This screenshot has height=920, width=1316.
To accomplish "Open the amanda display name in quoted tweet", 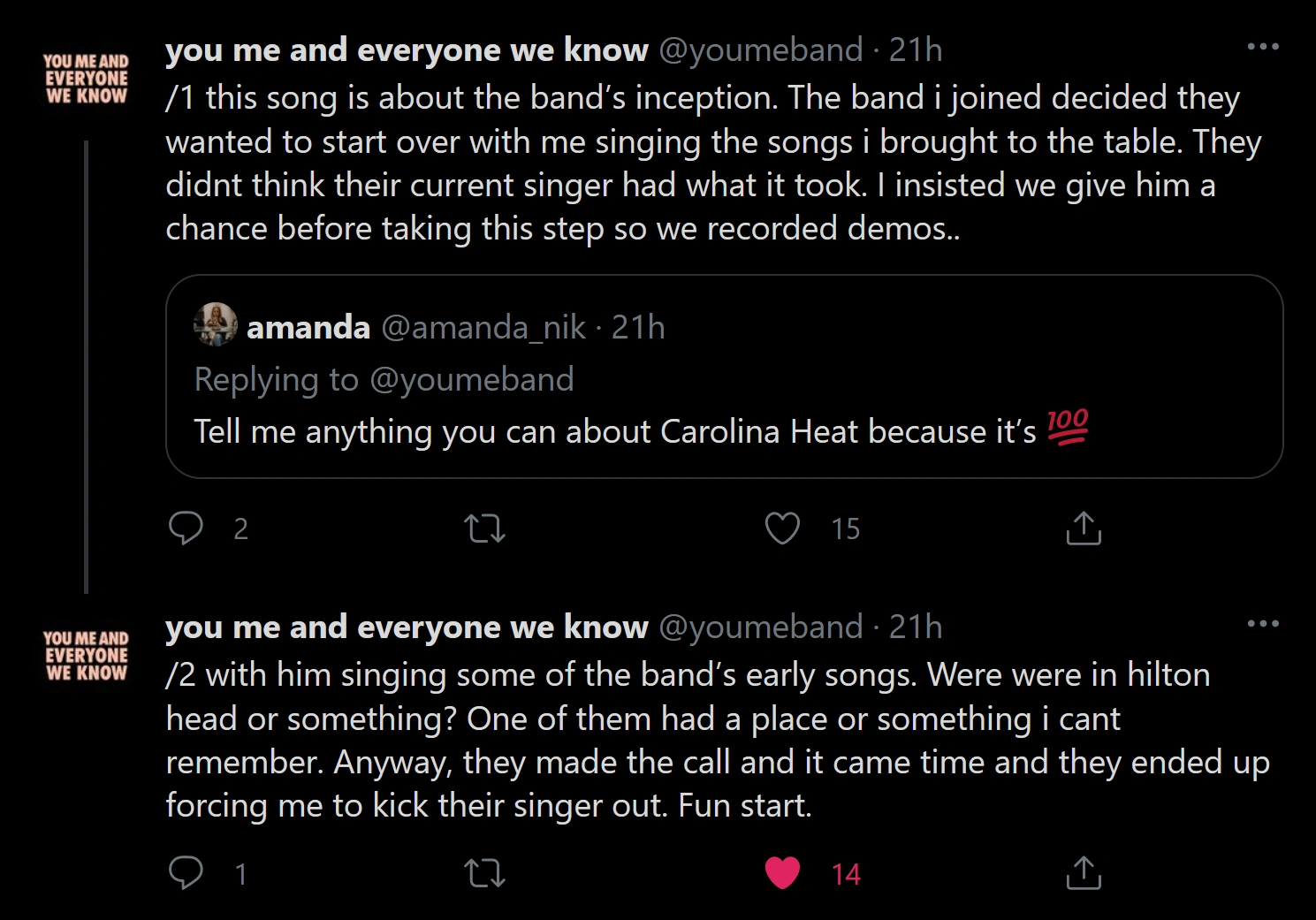I will click(308, 328).
